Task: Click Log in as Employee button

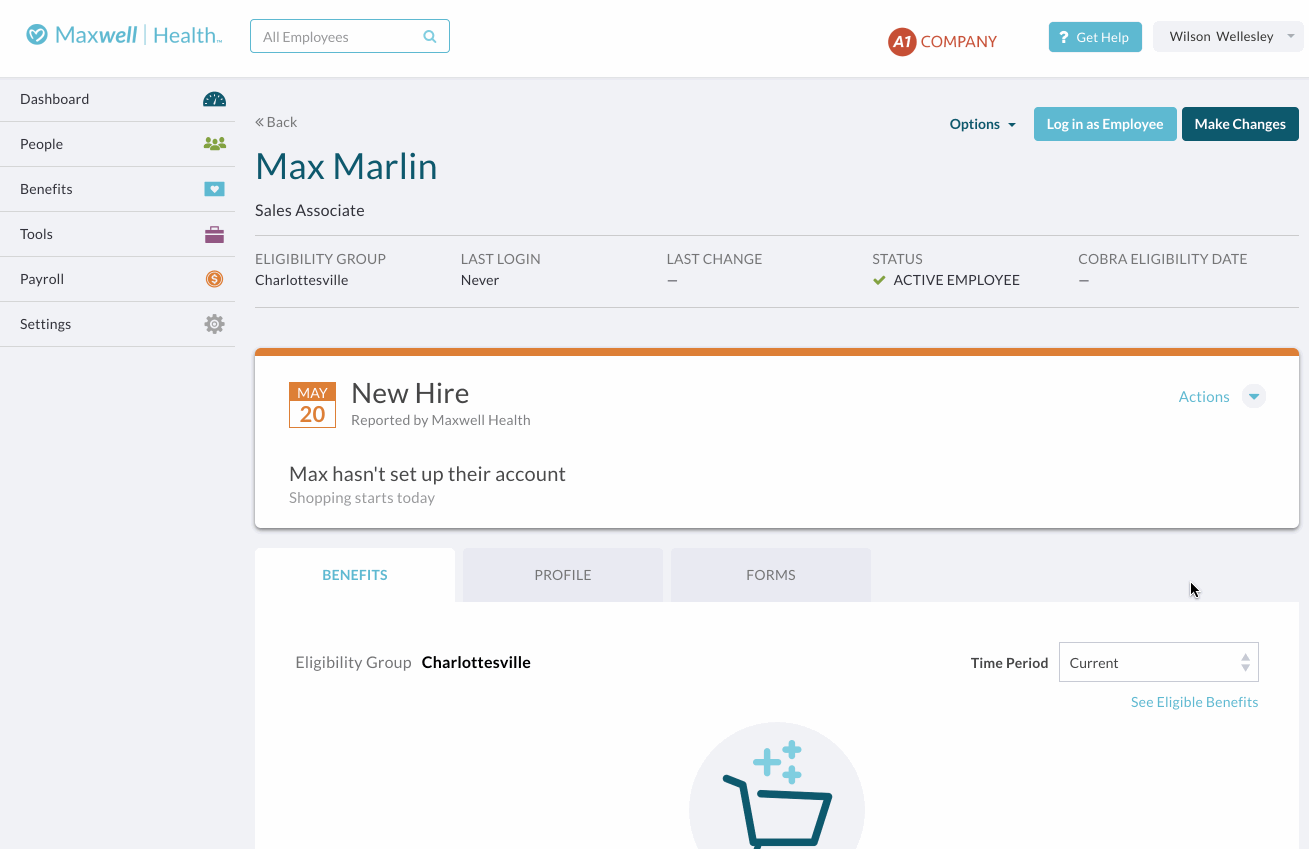Action: click(1105, 124)
